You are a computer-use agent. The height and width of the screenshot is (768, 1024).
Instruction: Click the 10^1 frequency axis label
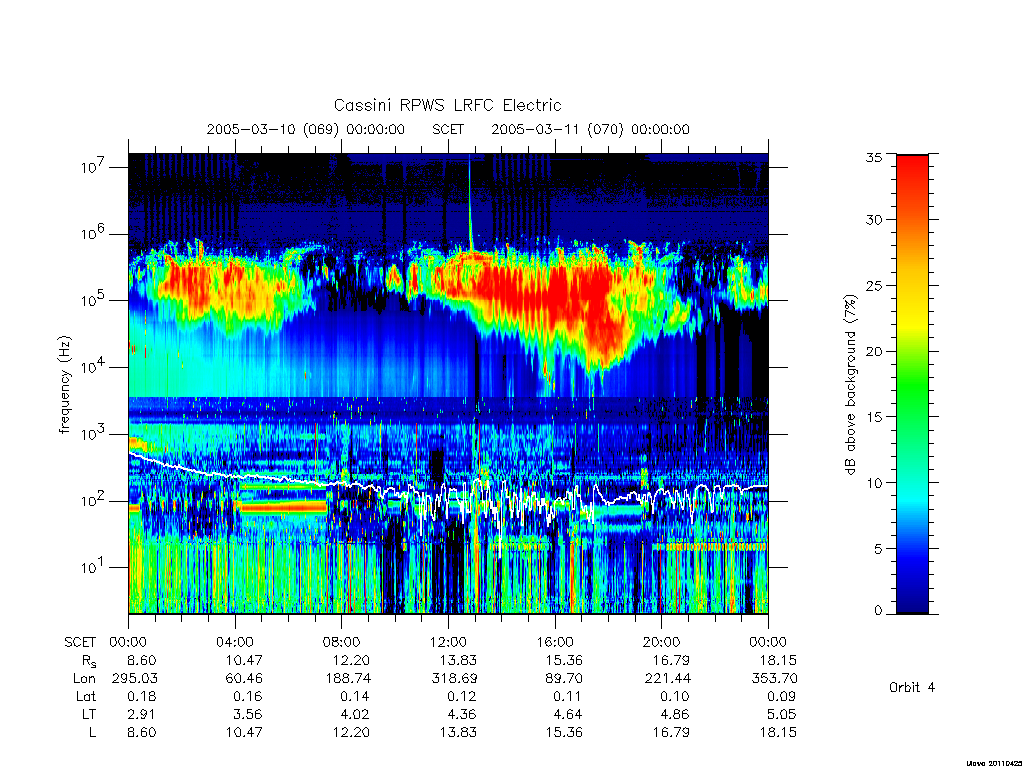(93, 567)
